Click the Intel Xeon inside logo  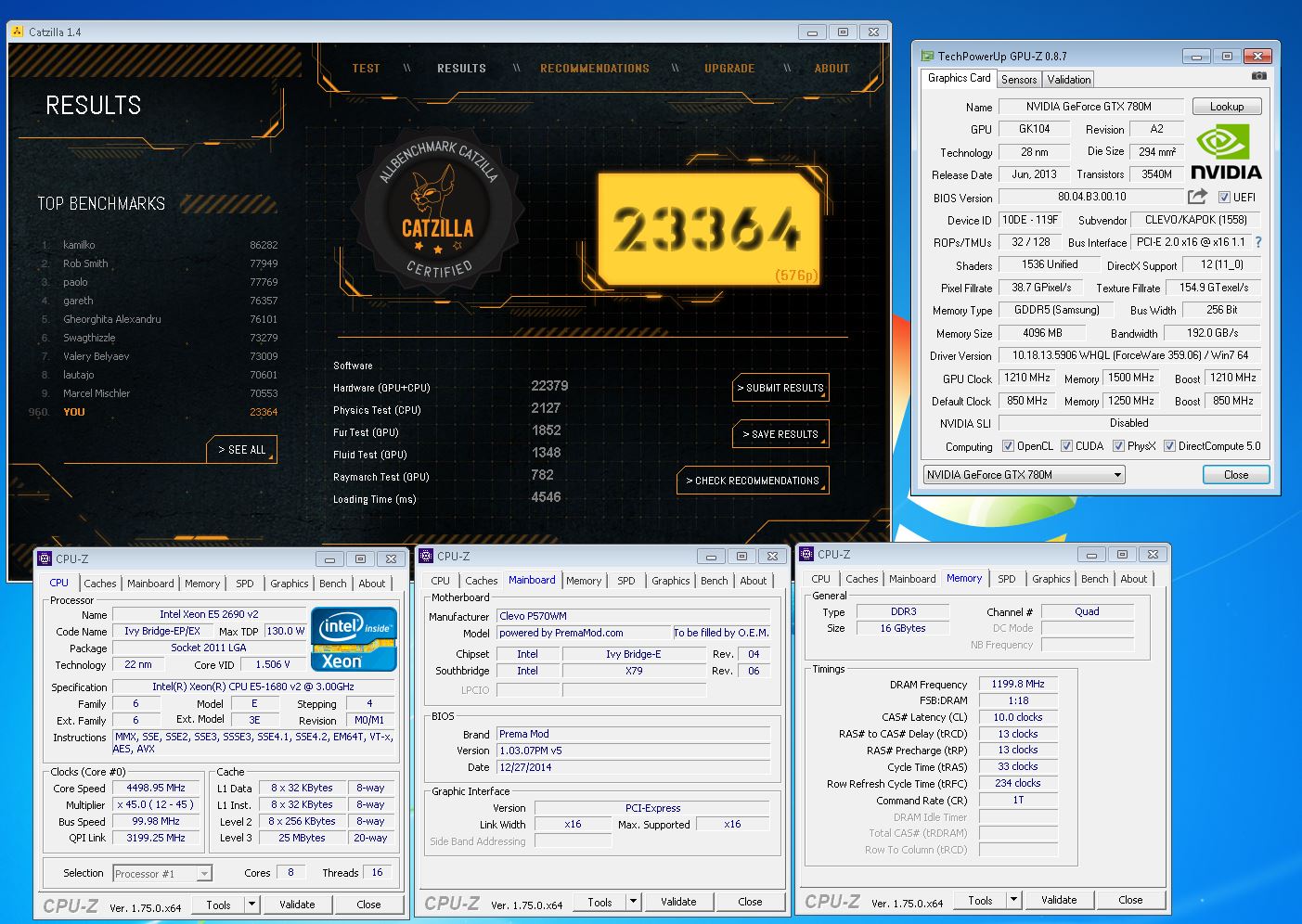coord(354,639)
